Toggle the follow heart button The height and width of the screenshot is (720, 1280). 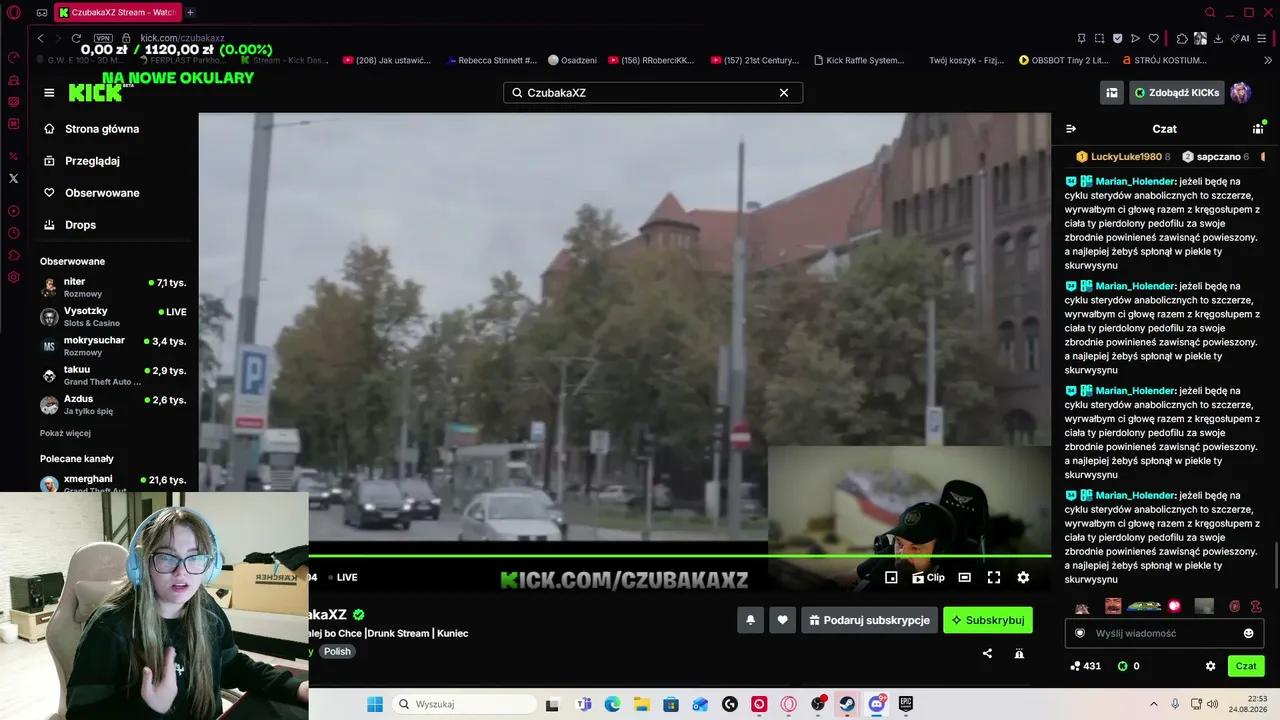(x=782, y=620)
